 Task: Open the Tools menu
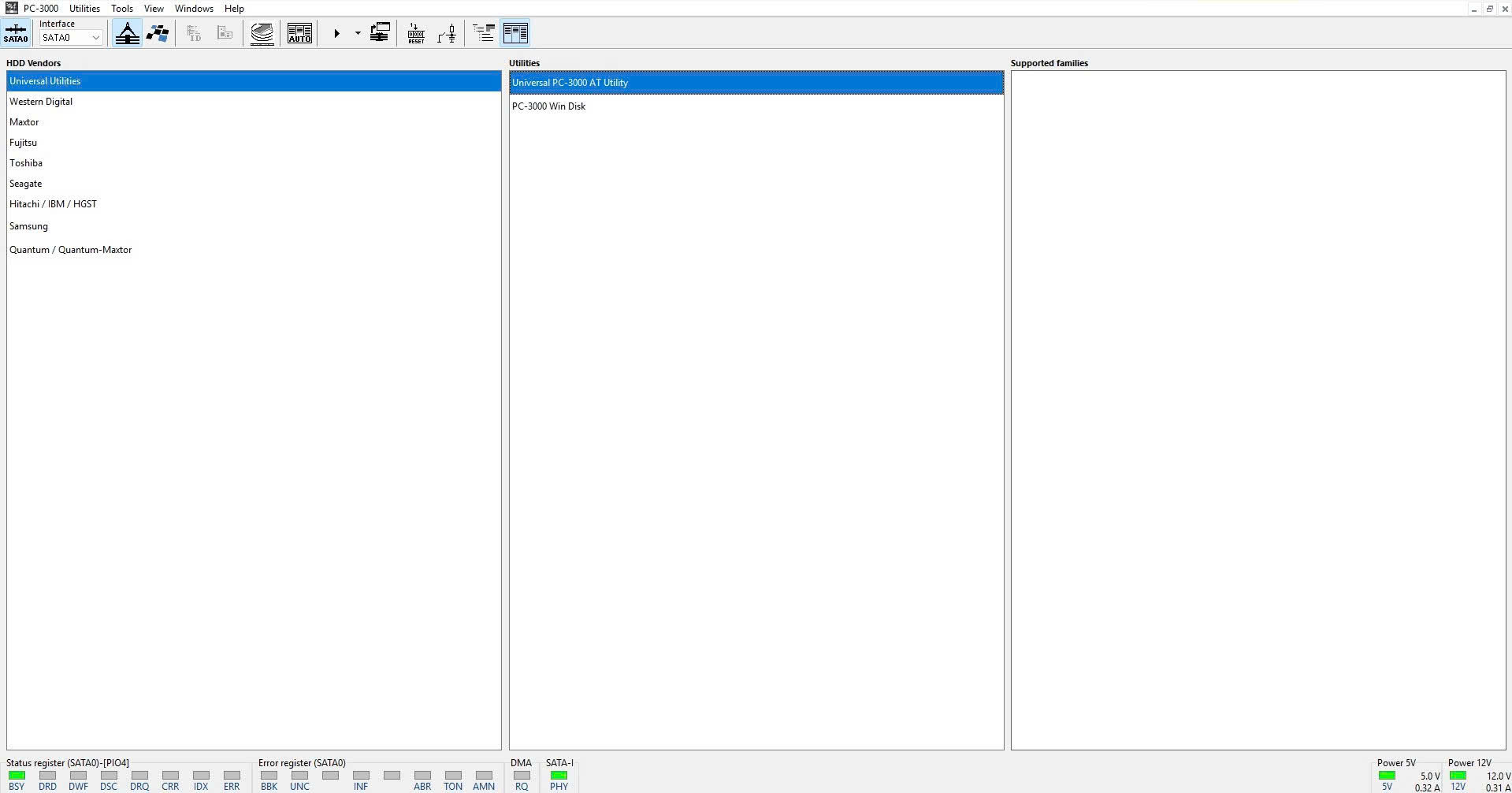122,9
